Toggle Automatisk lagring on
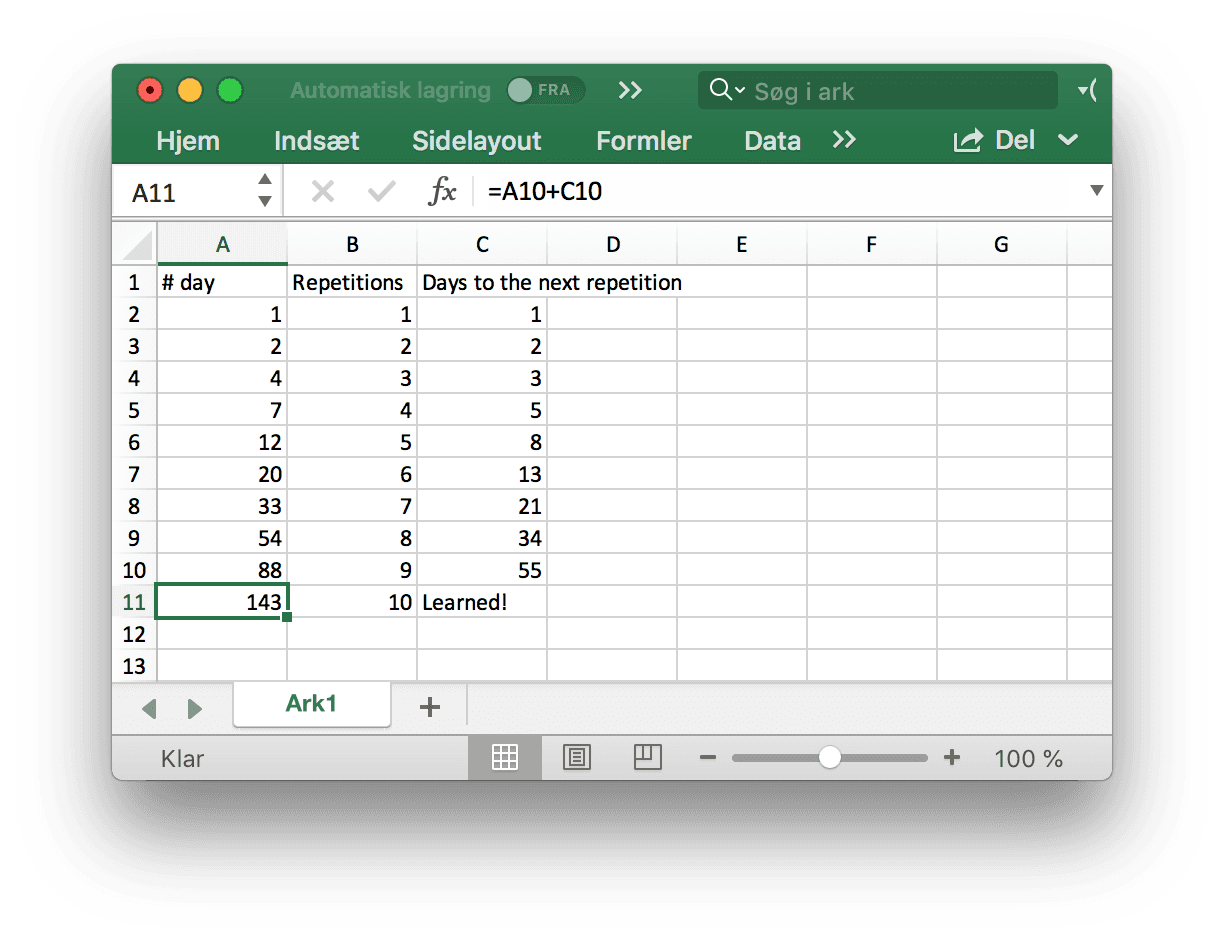1224x940 pixels. click(x=546, y=90)
